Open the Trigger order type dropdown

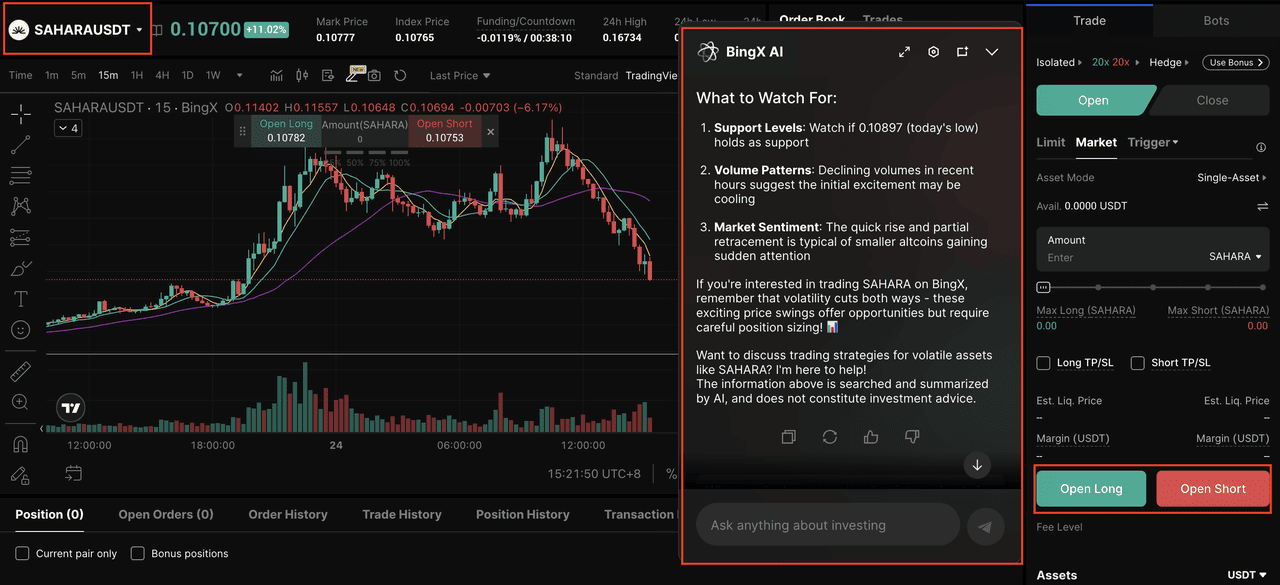click(x=1153, y=142)
